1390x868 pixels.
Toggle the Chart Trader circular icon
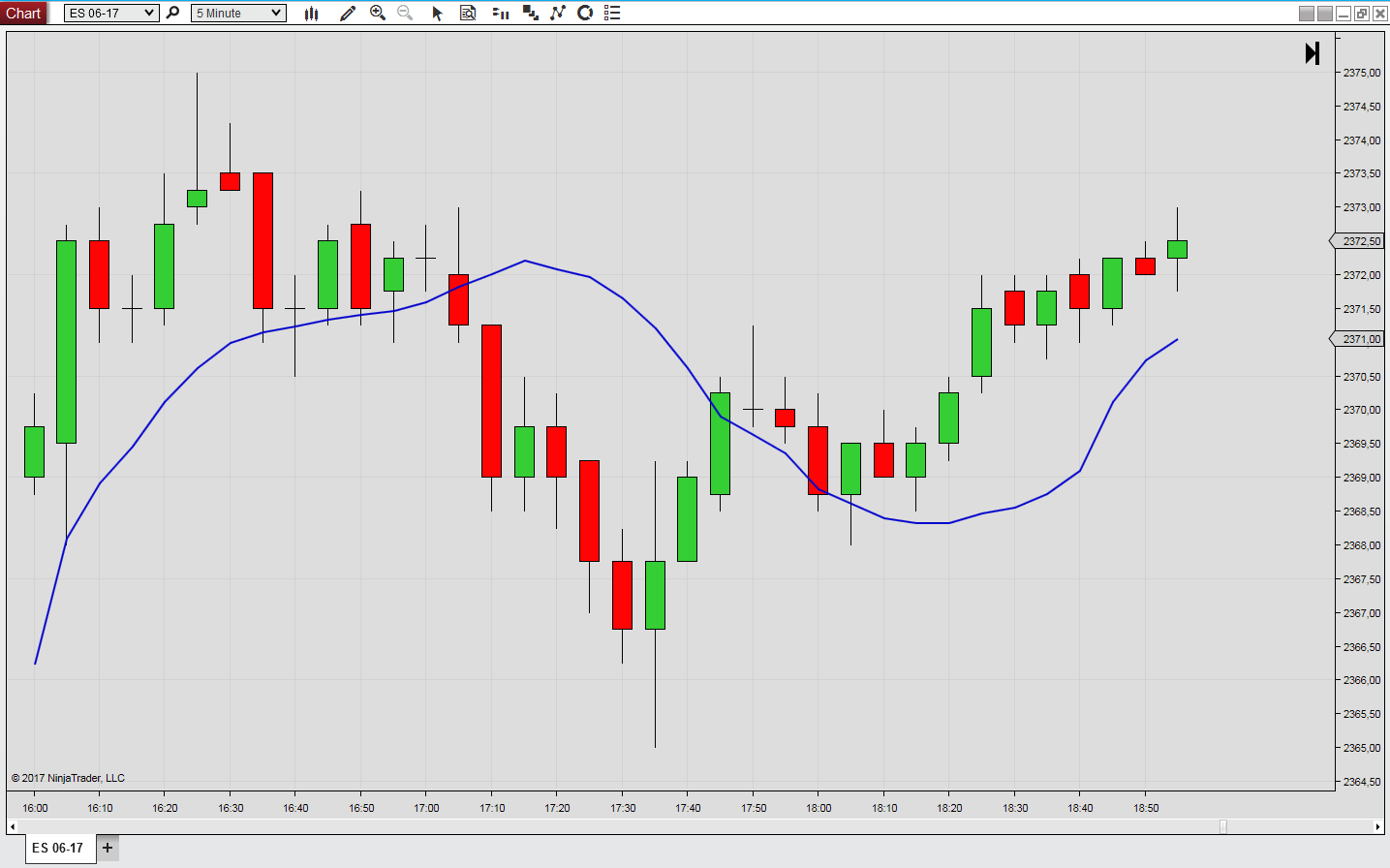point(585,13)
